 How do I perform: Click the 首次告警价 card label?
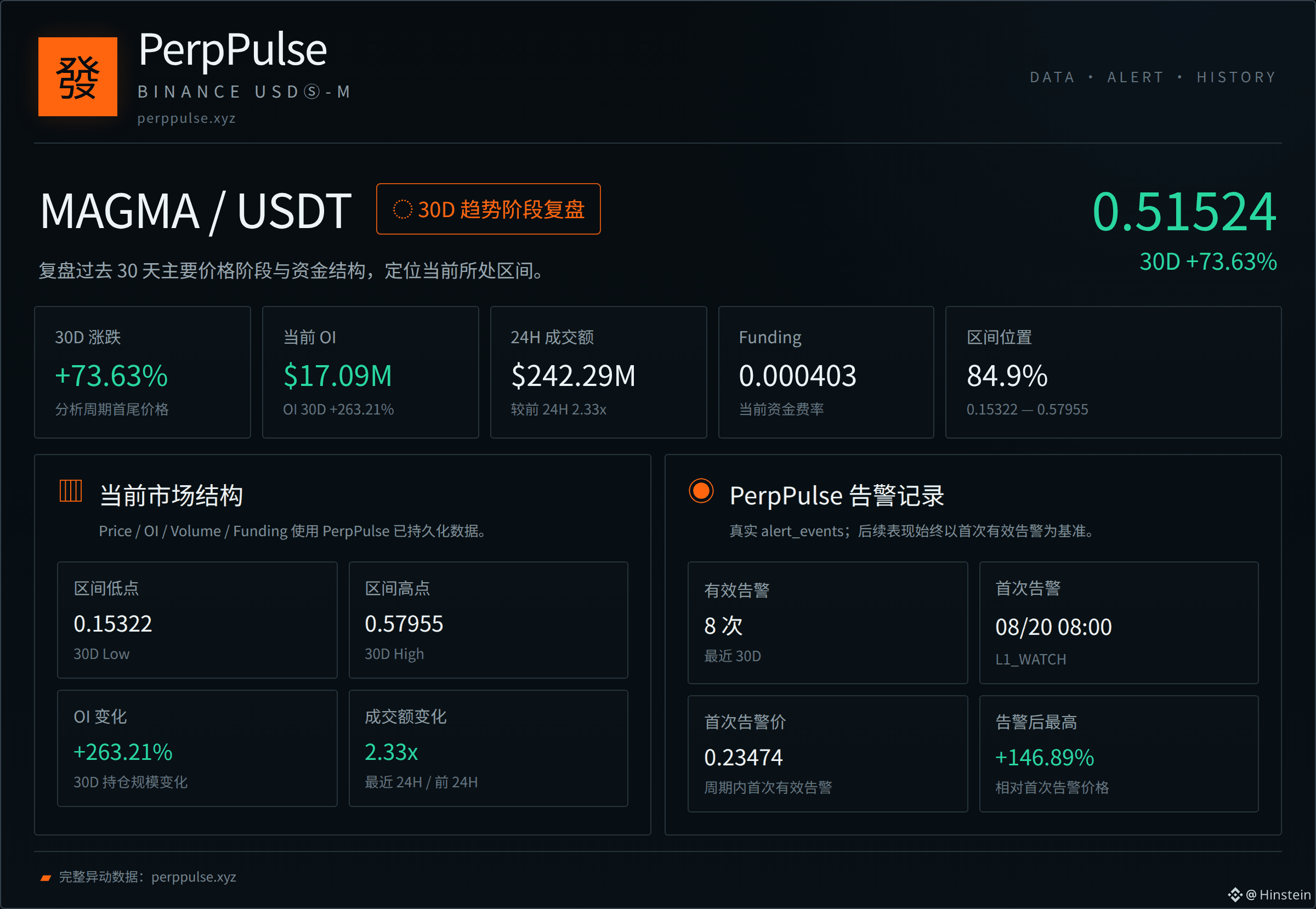coord(745,722)
